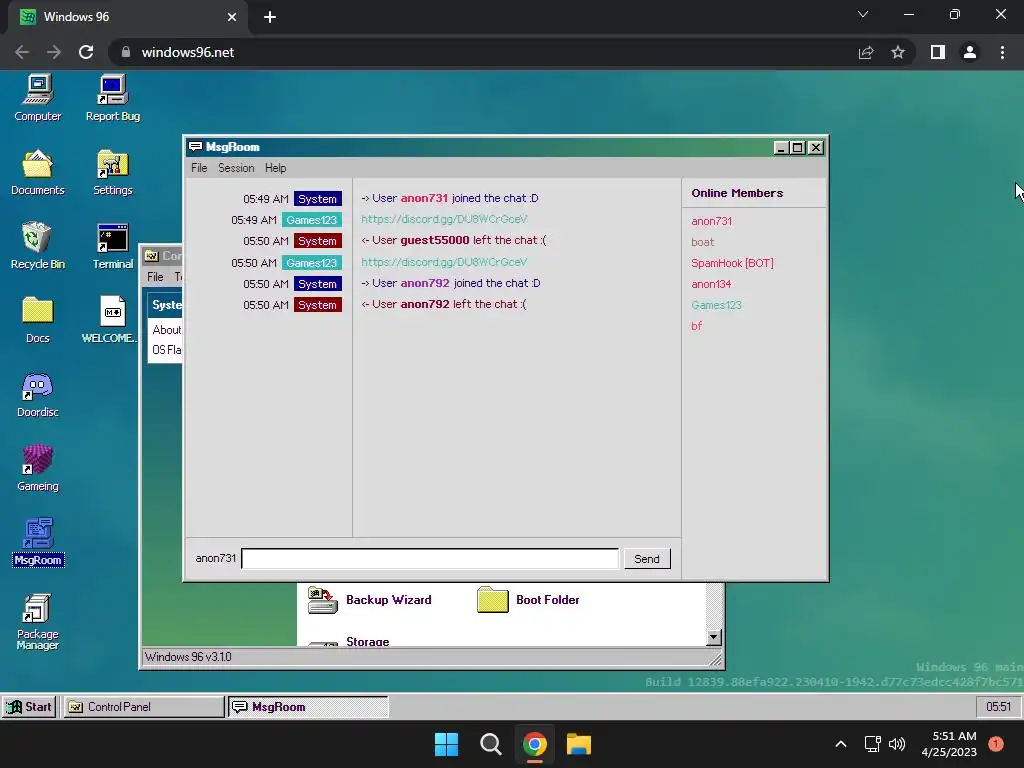Click the MsgRoom taskbar button
The image size is (1024, 768).
[308, 707]
